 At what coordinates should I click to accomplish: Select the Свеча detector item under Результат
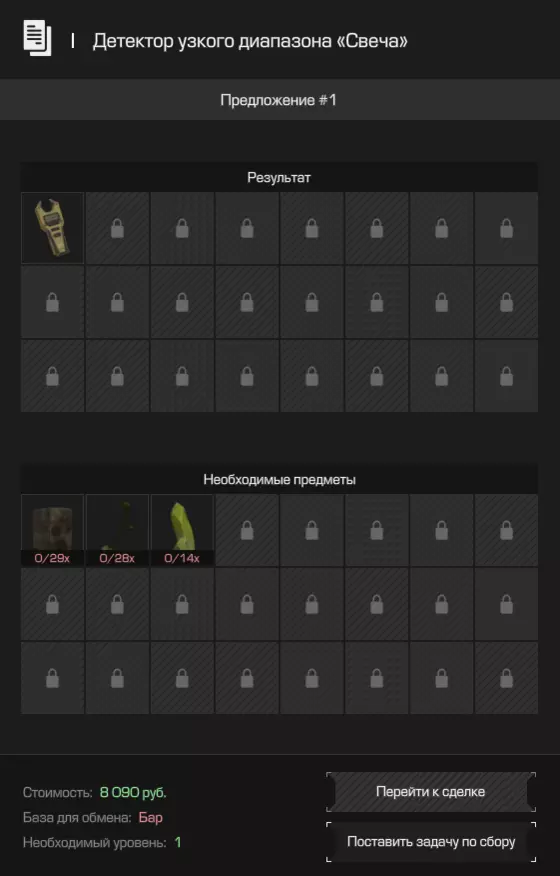[53, 228]
